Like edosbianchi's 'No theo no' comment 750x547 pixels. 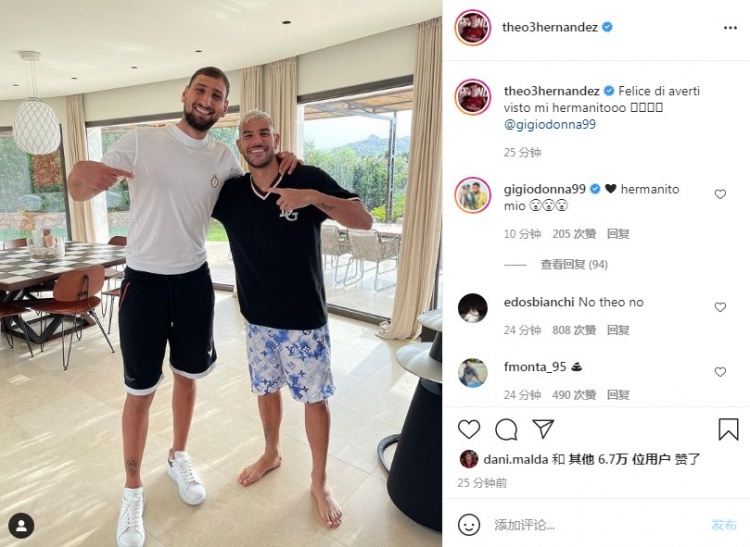pos(720,307)
